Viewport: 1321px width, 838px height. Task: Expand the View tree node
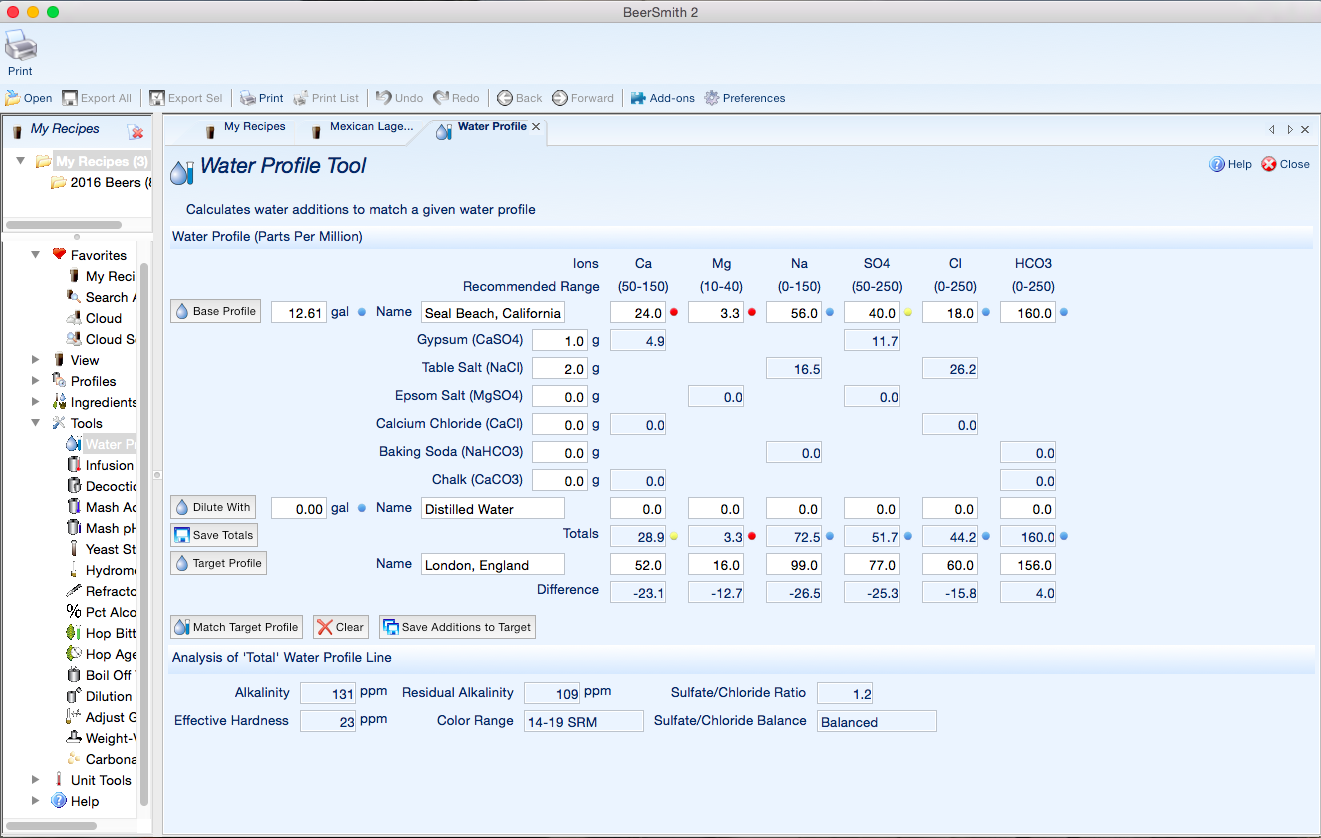point(36,360)
